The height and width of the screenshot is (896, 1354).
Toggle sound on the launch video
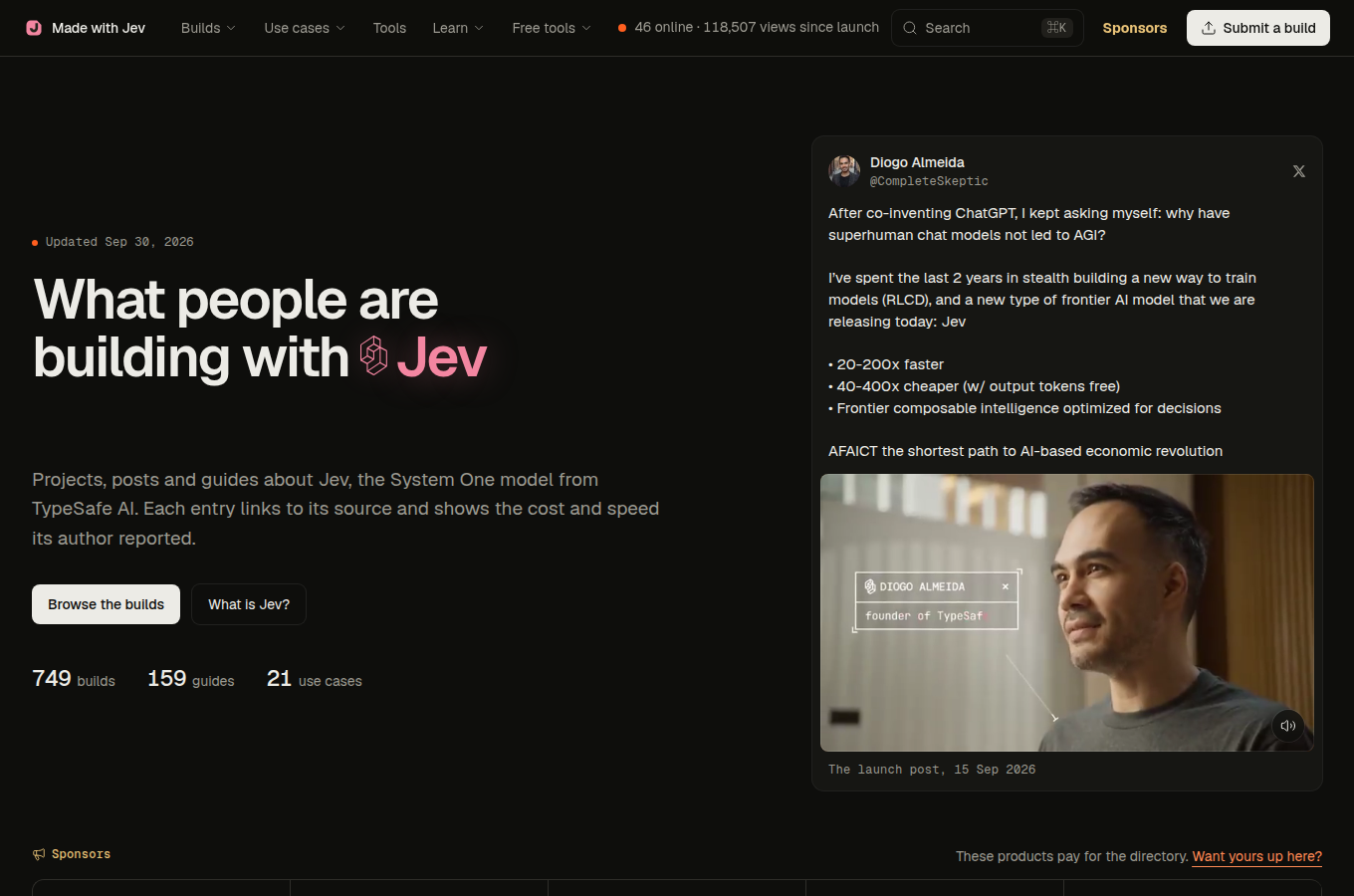[x=1287, y=726]
